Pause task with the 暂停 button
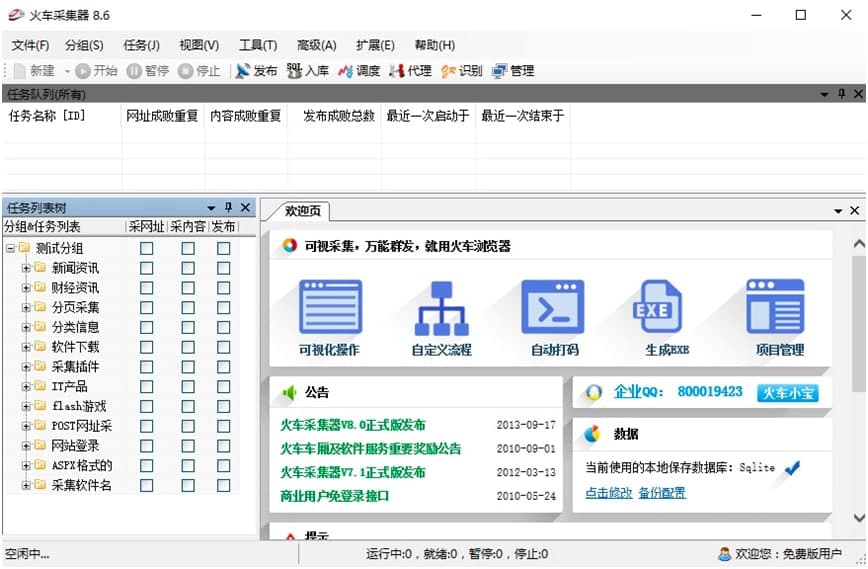868x569 pixels. click(x=148, y=71)
